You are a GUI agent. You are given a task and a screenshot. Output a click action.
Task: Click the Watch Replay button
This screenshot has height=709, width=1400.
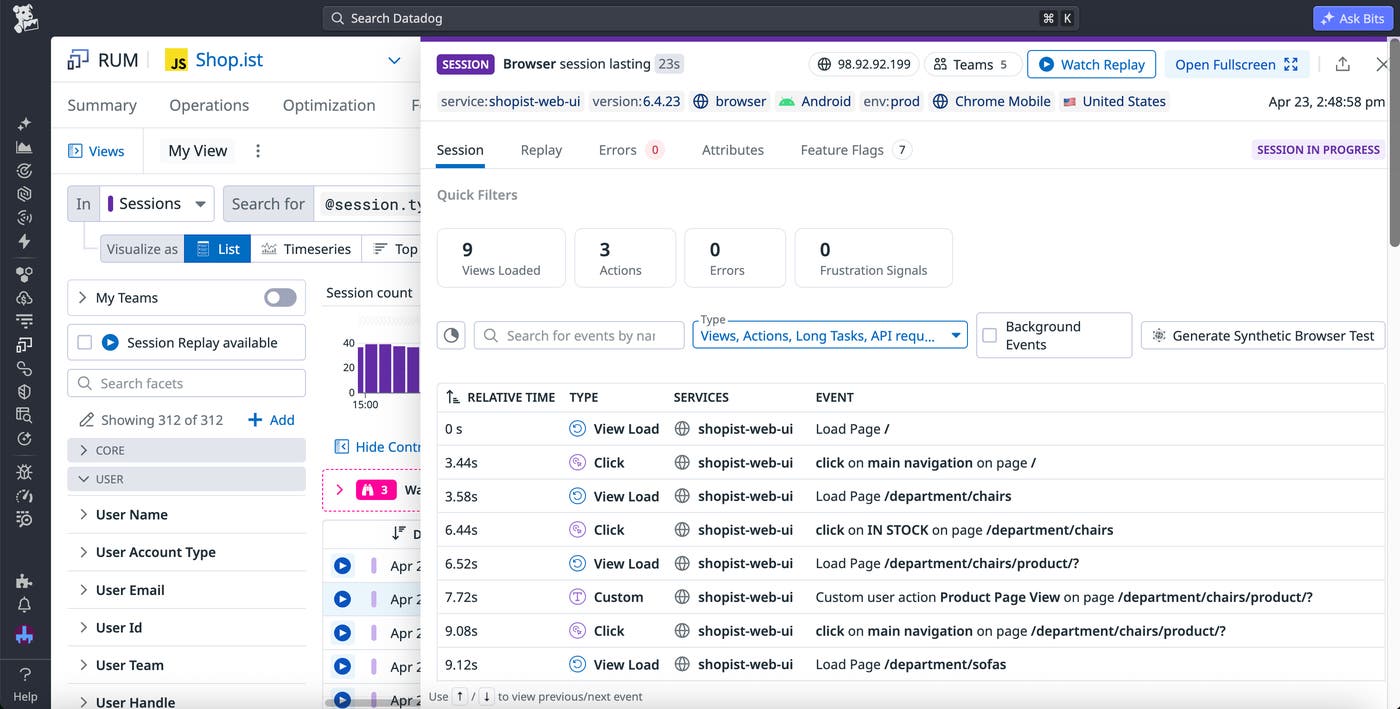click(x=1091, y=64)
